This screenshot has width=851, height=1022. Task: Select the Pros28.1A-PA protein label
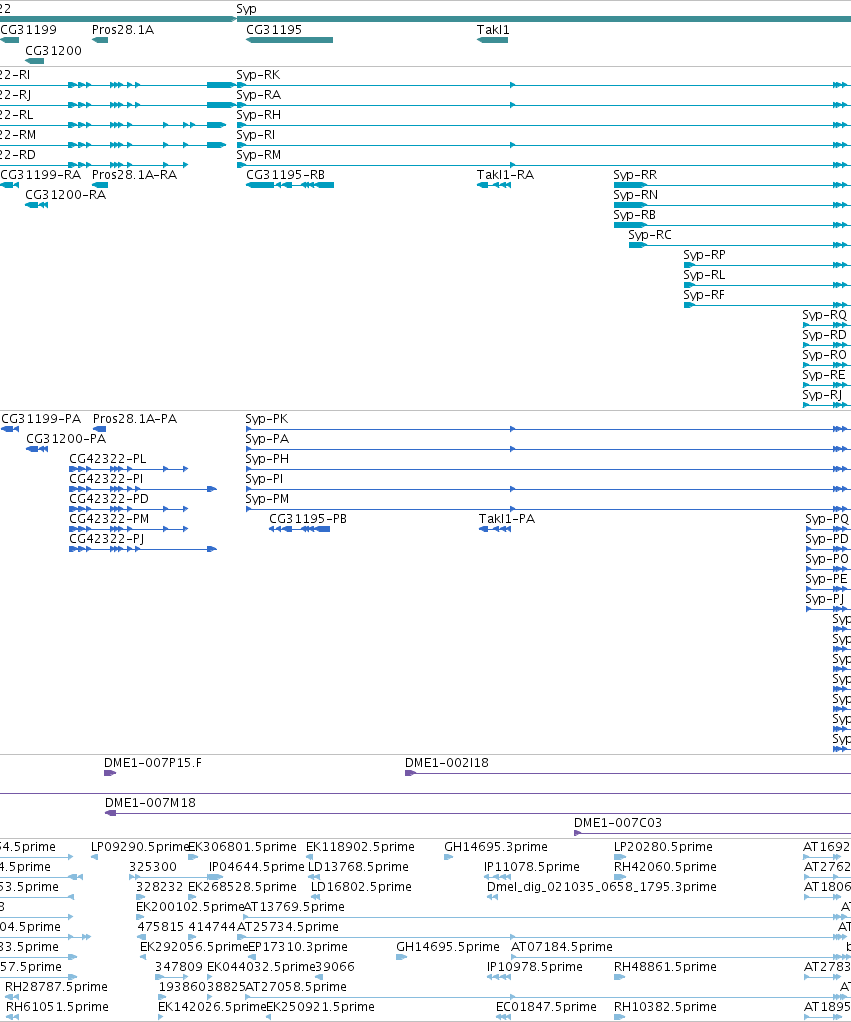(135, 419)
